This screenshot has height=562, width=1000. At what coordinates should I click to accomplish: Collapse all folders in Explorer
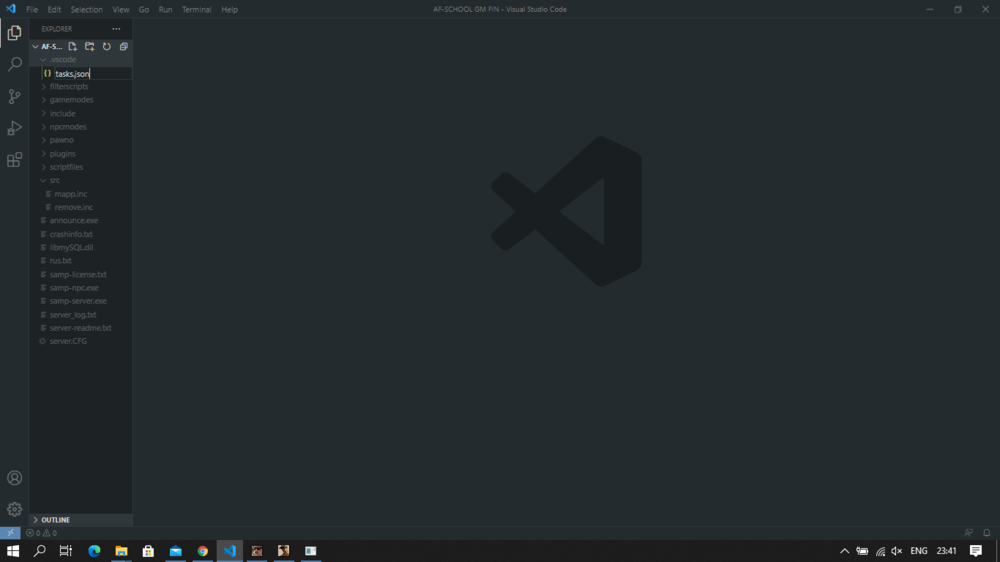[124, 47]
